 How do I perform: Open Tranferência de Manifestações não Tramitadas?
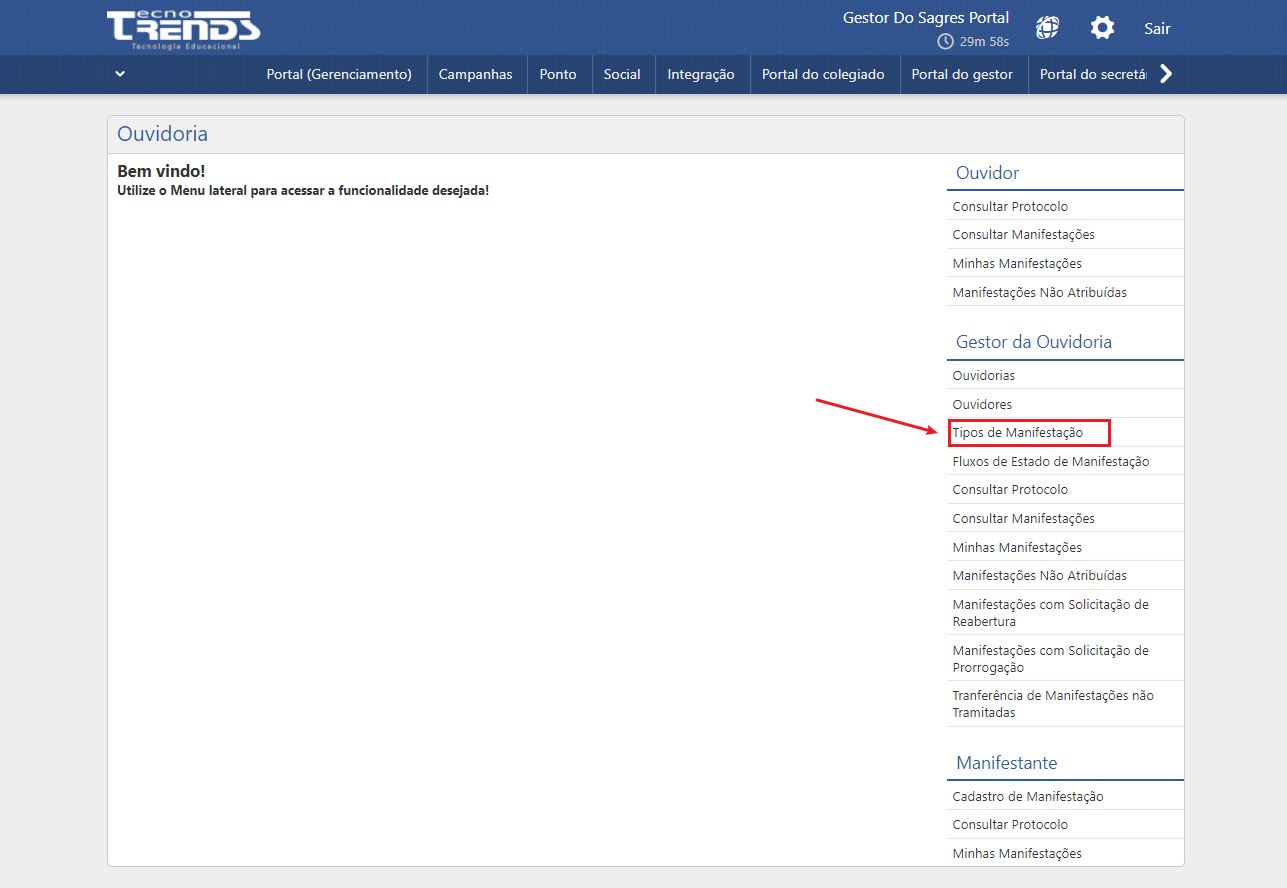(x=1052, y=704)
